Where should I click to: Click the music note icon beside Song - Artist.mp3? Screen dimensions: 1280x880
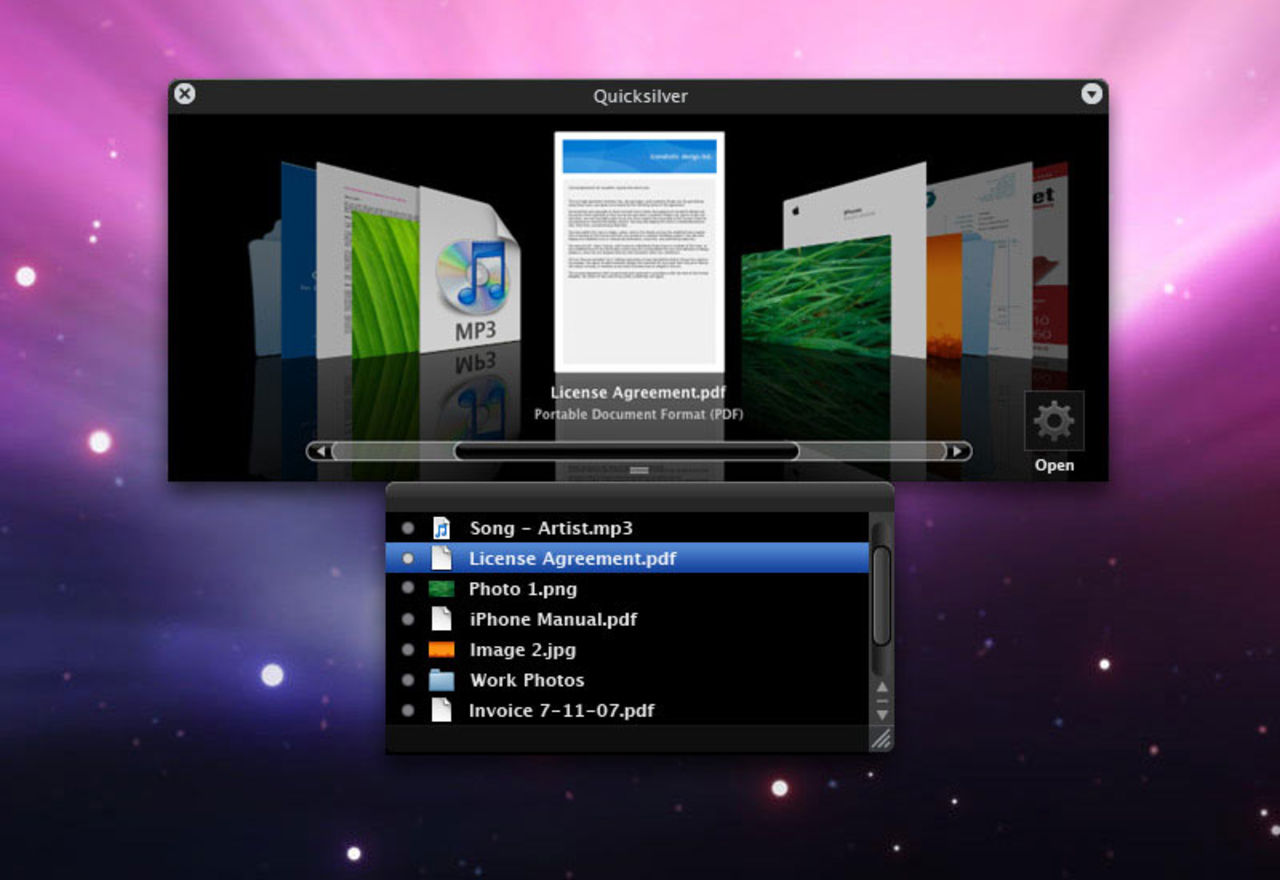click(441, 528)
